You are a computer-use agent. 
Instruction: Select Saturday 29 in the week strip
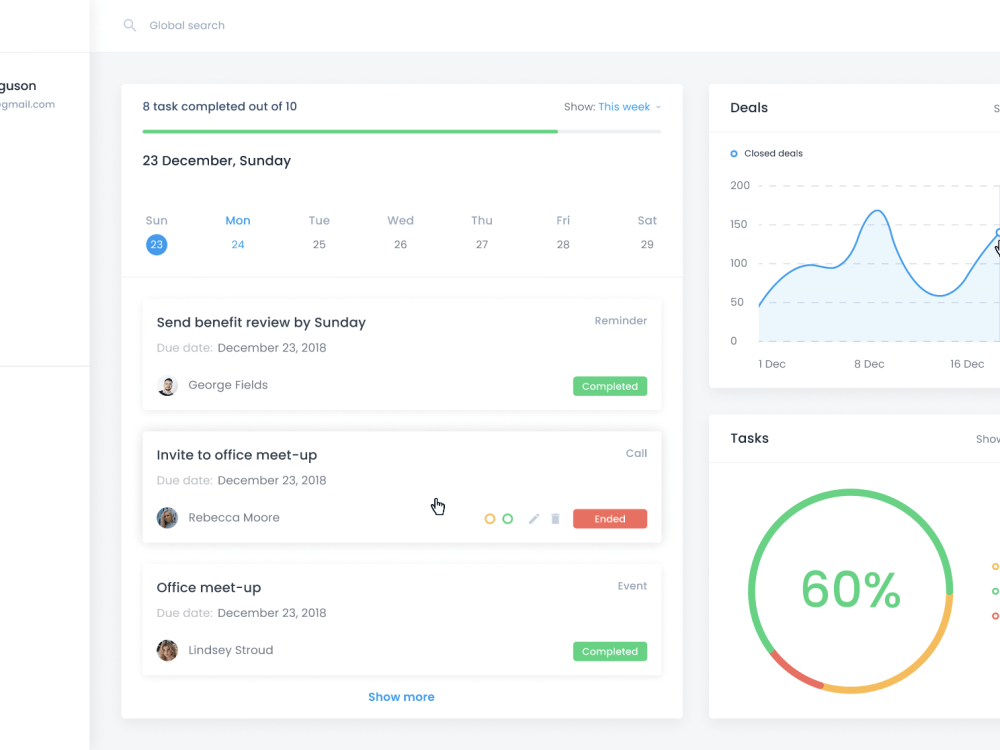point(647,244)
